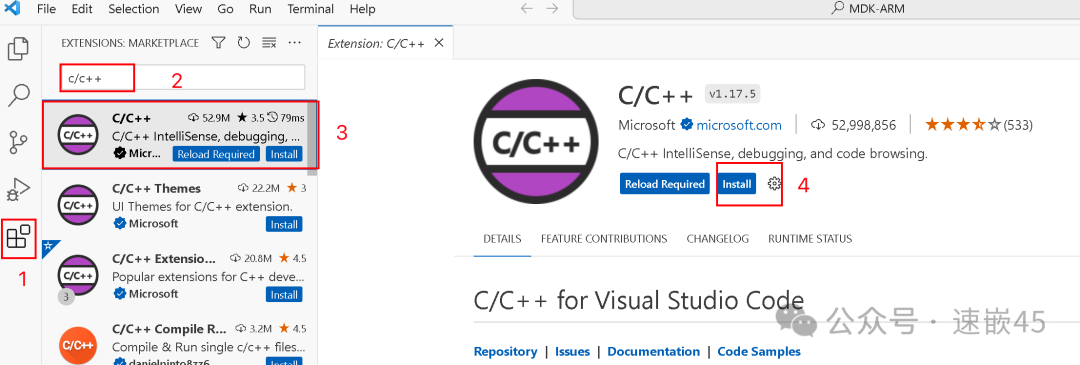Viewport: 1080px width, 365px height.
Task: Switch to the RUNTIME STATUS tab
Action: [810, 239]
